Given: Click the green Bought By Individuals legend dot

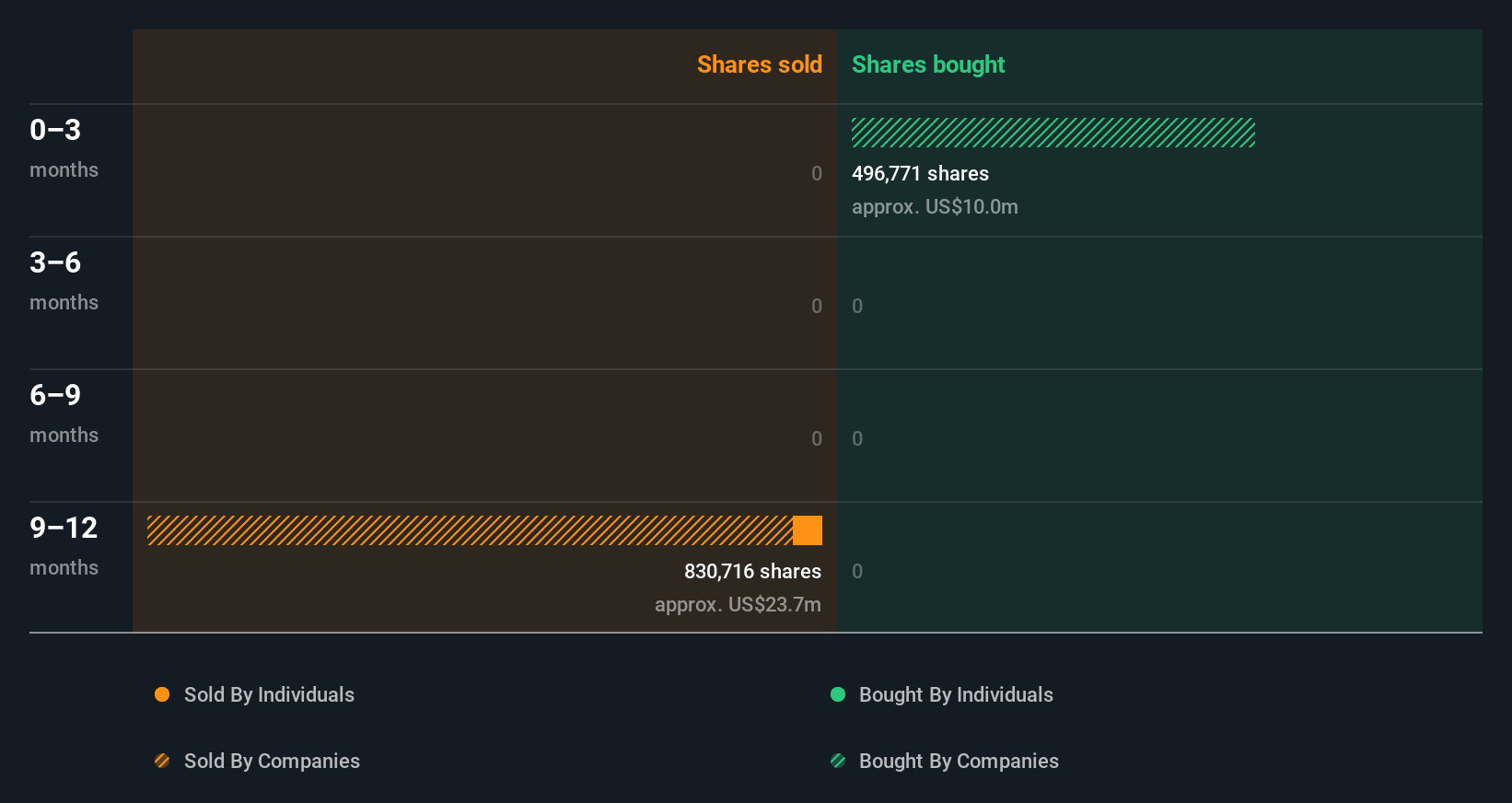Looking at the screenshot, I should pyautogui.click(x=838, y=694).
